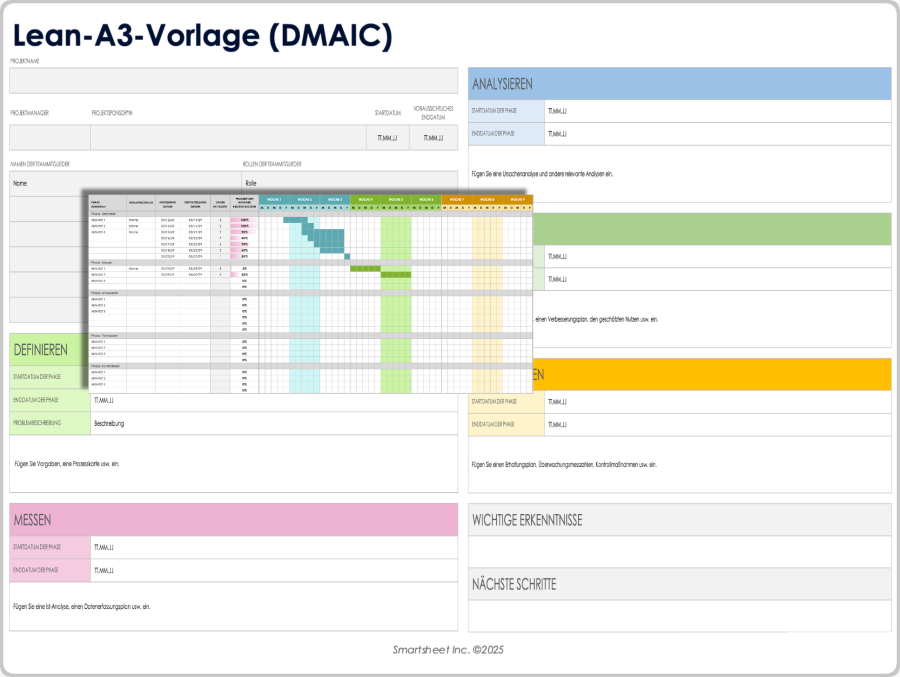The width and height of the screenshot is (900, 677).
Task: Select the pink MESSEN section header
Action: click(x=234, y=520)
